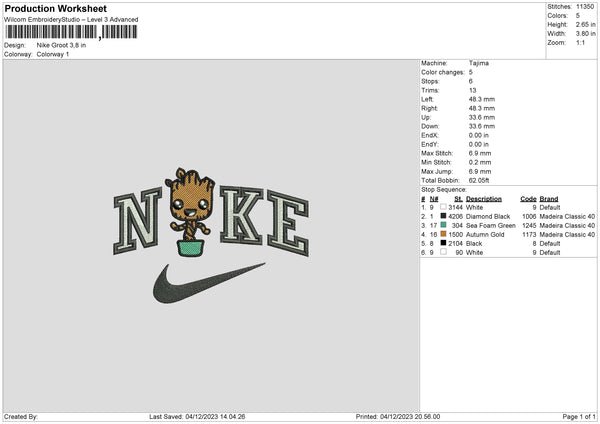Screen dimensions: 600x424
Task: Click the green flower pot in the design
Action: (190, 248)
